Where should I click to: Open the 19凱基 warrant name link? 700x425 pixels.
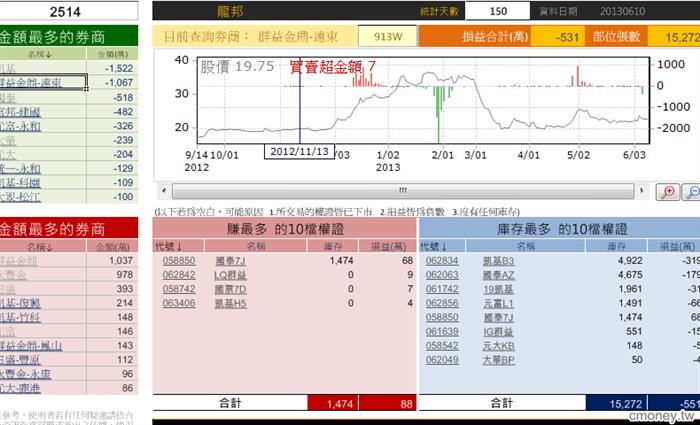pyautogui.click(x=499, y=289)
